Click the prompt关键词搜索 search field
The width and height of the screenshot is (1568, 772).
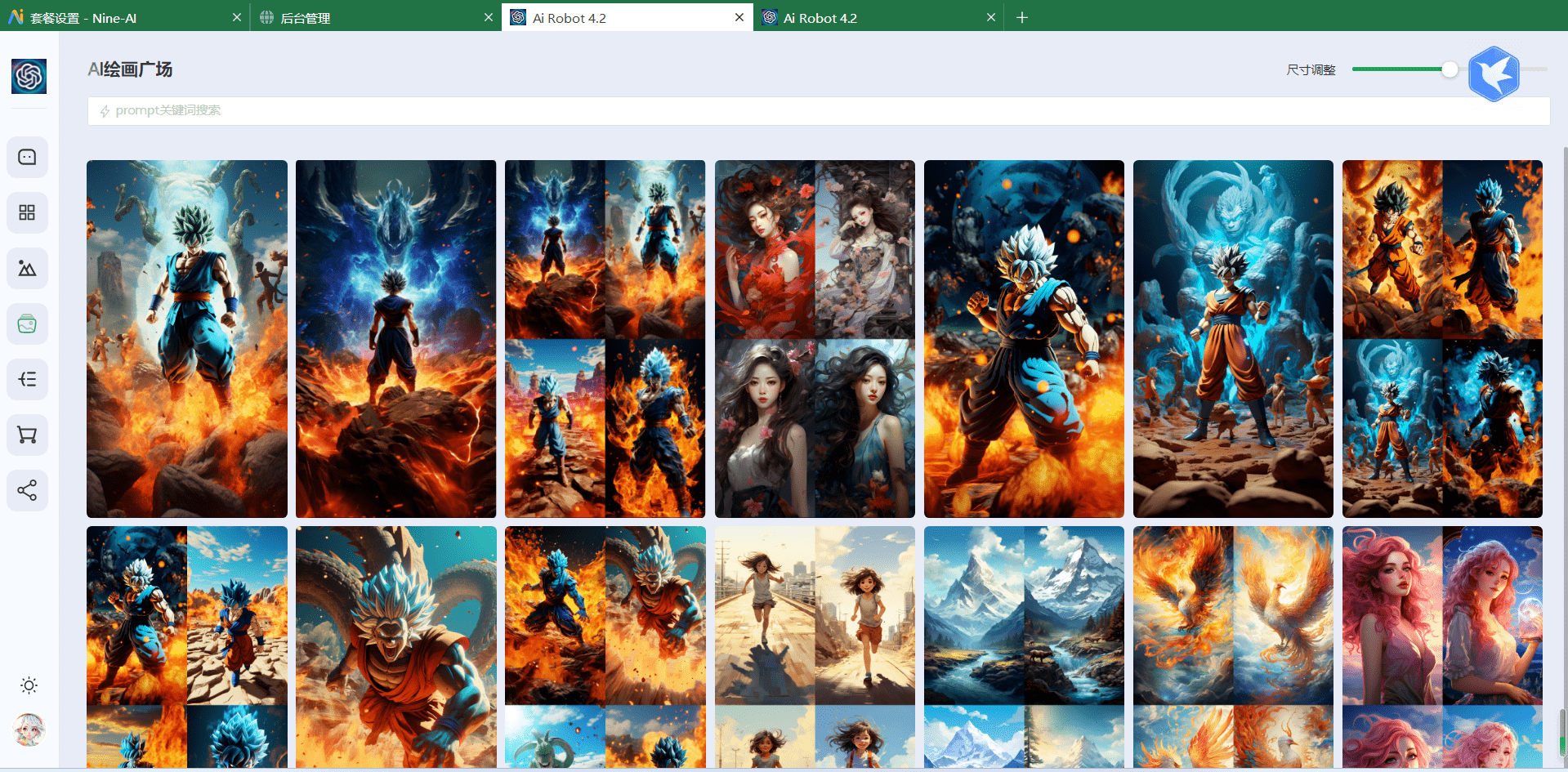(x=819, y=111)
